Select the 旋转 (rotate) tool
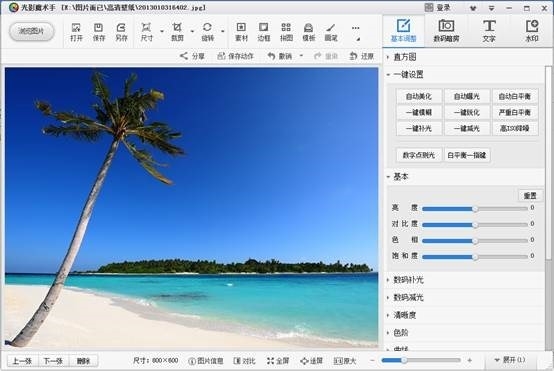The height and width of the screenshot is (371, 554). pos(207,32)
